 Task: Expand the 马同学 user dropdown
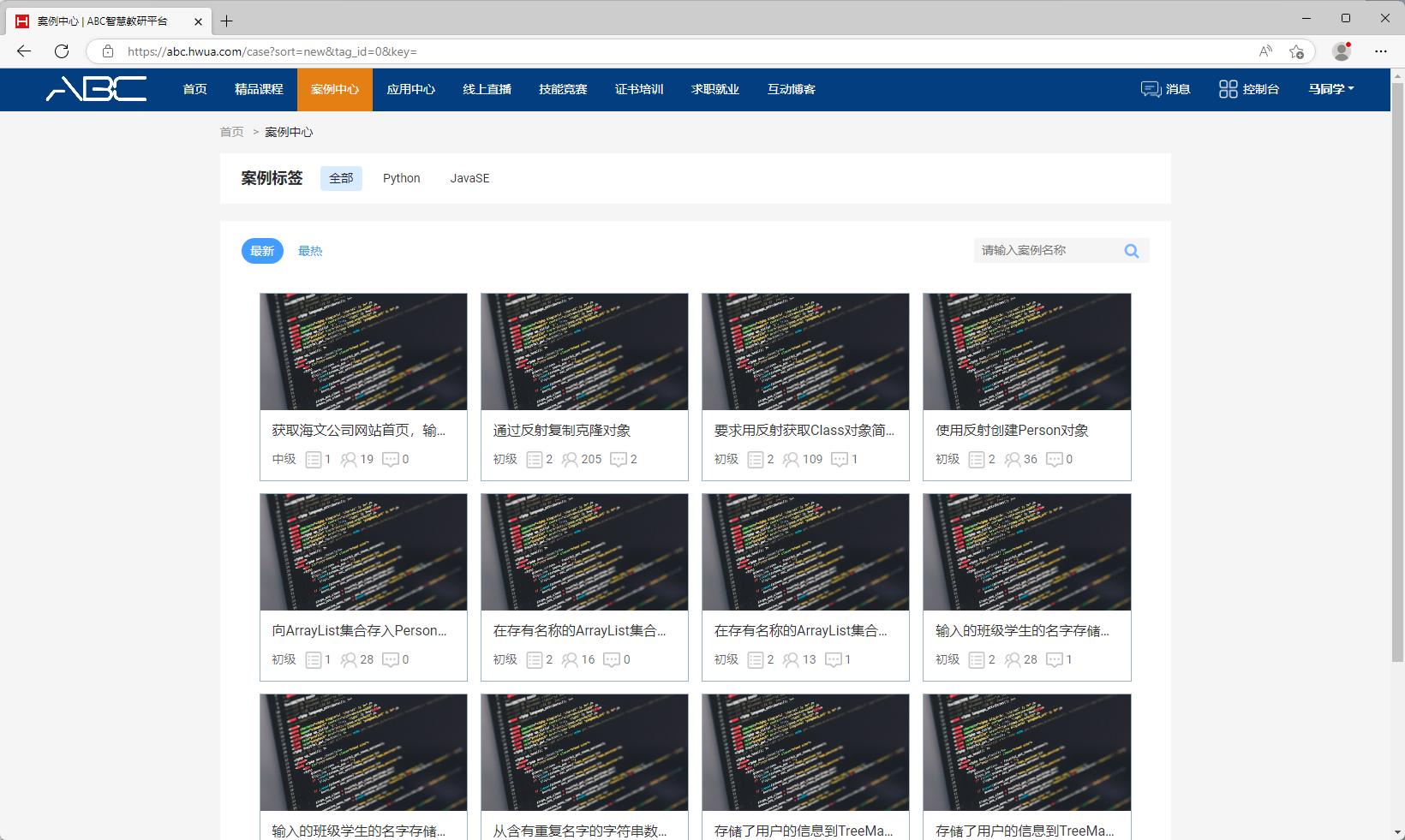pos(1331,89)
